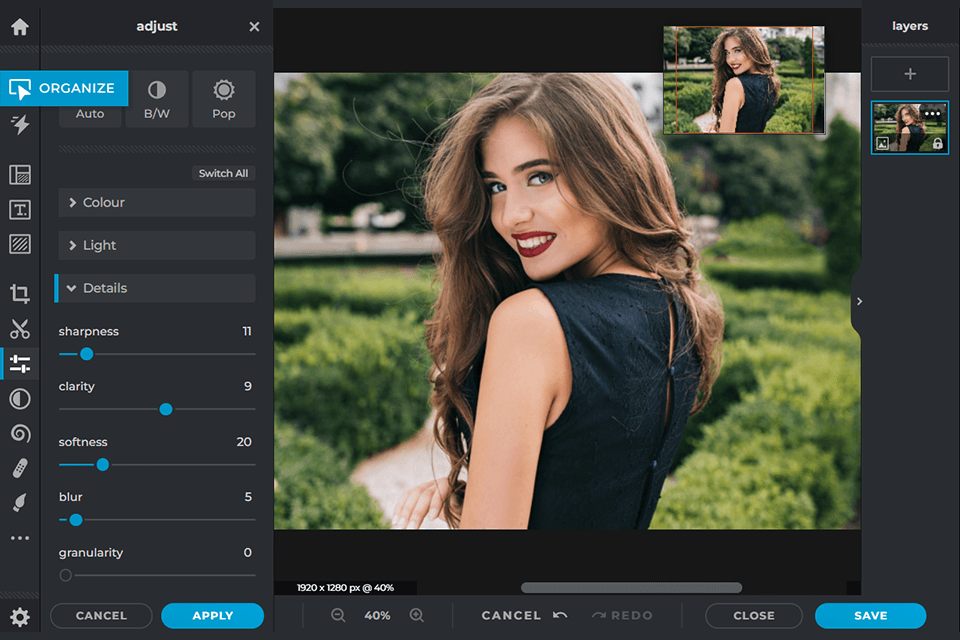960x640 pixels.
Task: Click the zoom in magnifier
Action: click(x=417, y=616)
